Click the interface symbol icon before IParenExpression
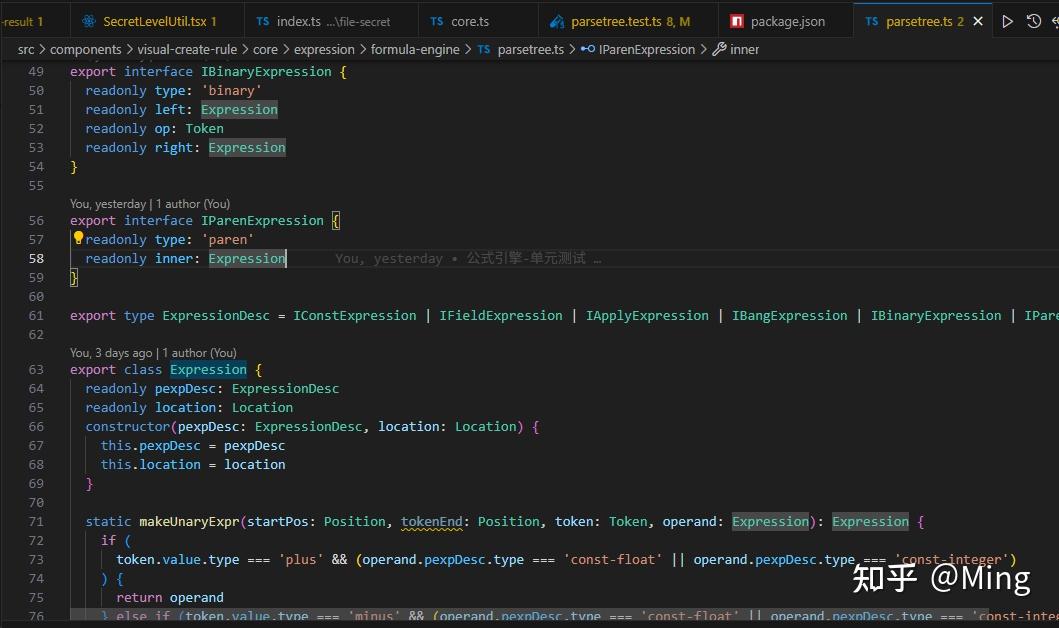The image size is (1059, 628). (587, 49)
